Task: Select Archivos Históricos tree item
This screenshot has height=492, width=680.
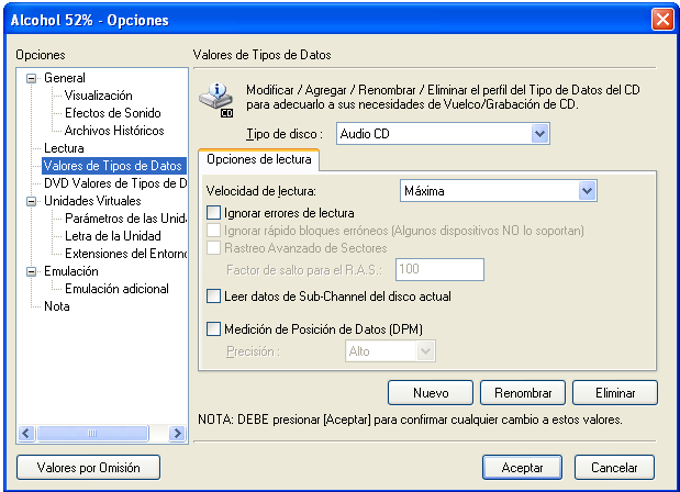Action: [114, 131]
